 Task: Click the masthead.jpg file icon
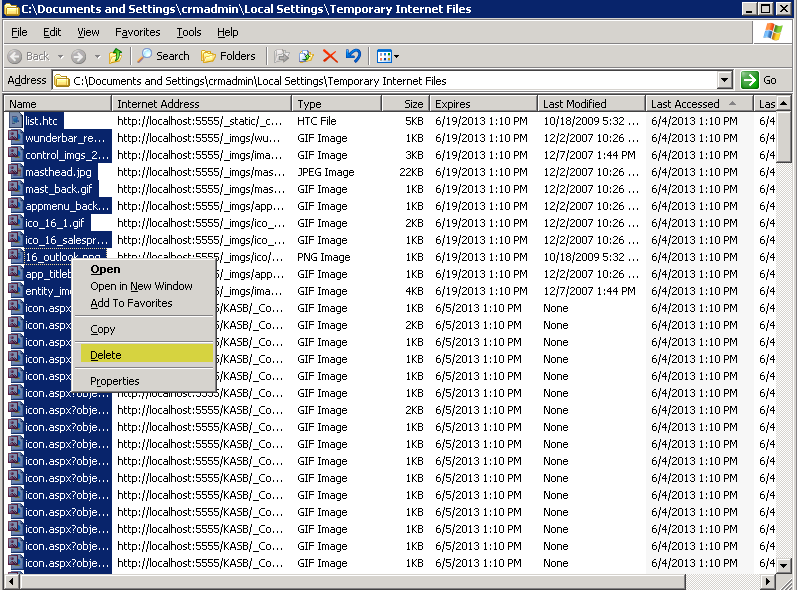pyautogui.click(x=16, y=171)
